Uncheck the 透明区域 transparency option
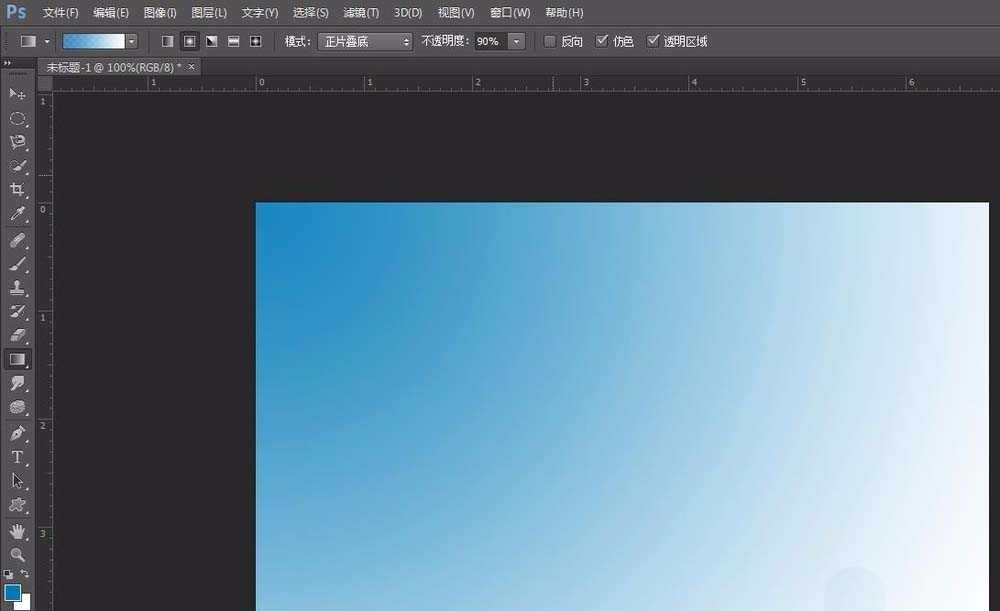This screenshot has width=1000, height=611. click(653, 41)
